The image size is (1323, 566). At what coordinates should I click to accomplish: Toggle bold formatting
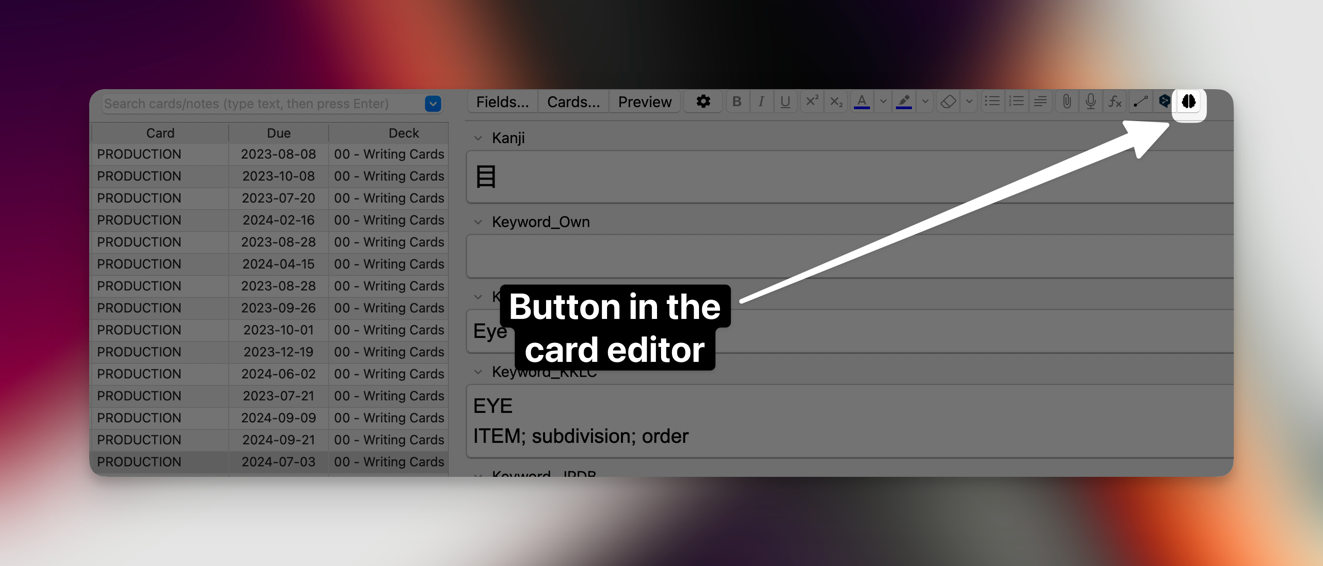pos(737,102)
